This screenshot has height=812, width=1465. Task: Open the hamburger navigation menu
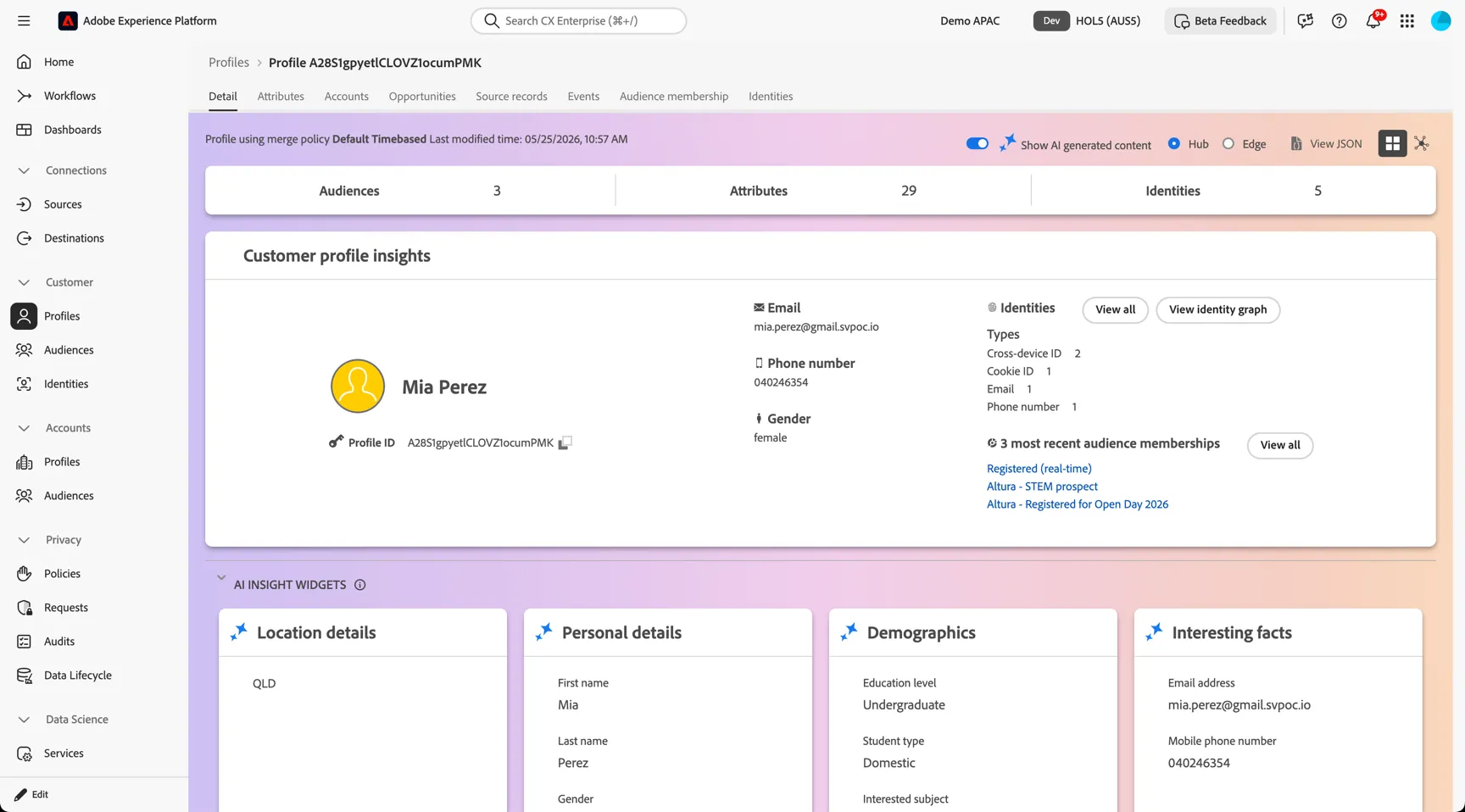tap(24, 21)
